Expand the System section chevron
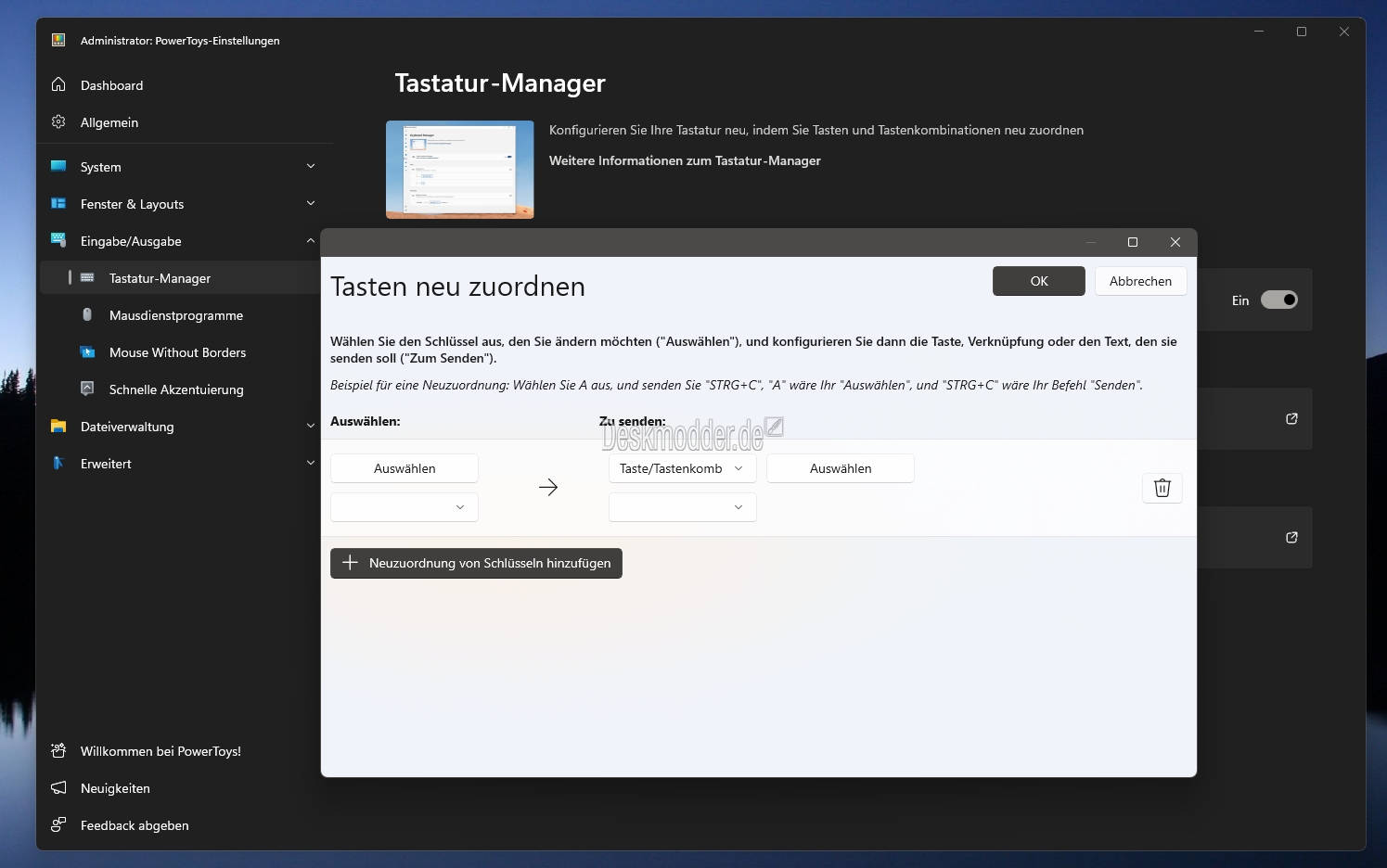The width and height of the screenshot is (1387, 868). 311,166
